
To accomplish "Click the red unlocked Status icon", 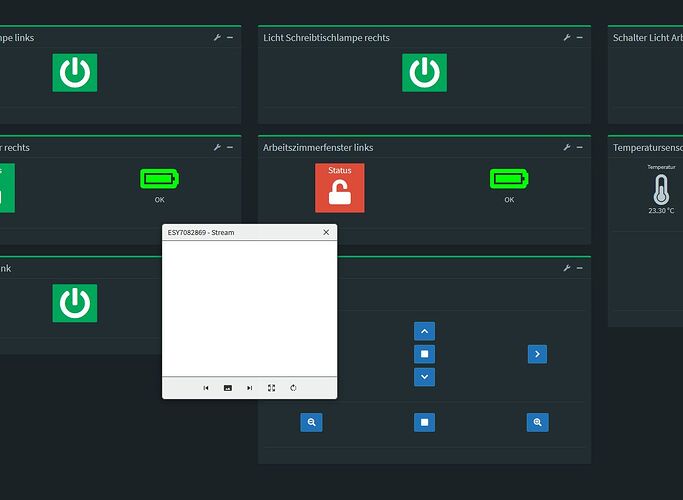I will 340,189.
